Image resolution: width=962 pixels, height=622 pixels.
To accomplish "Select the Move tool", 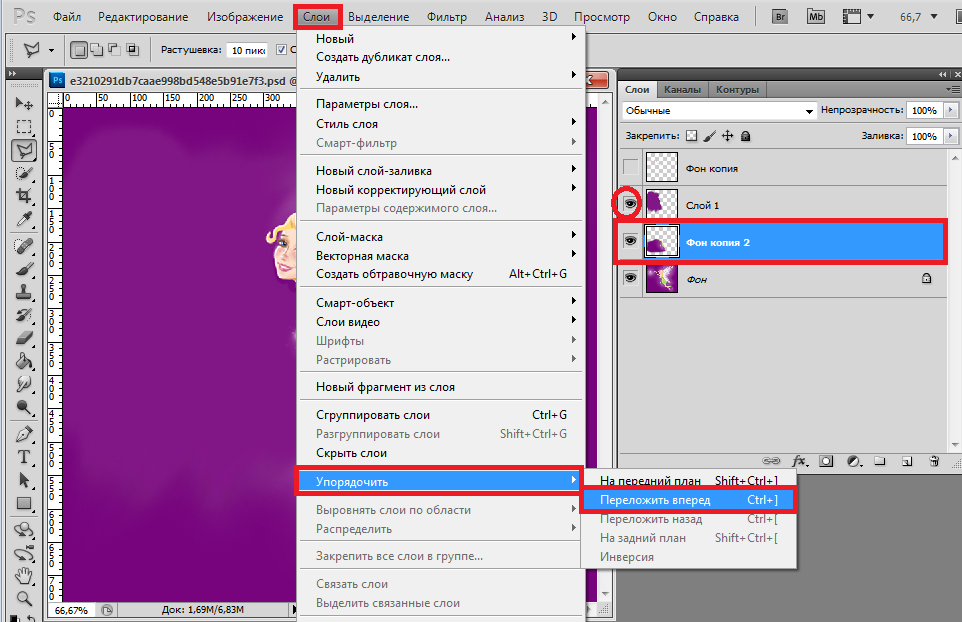I will click(24, 103).
